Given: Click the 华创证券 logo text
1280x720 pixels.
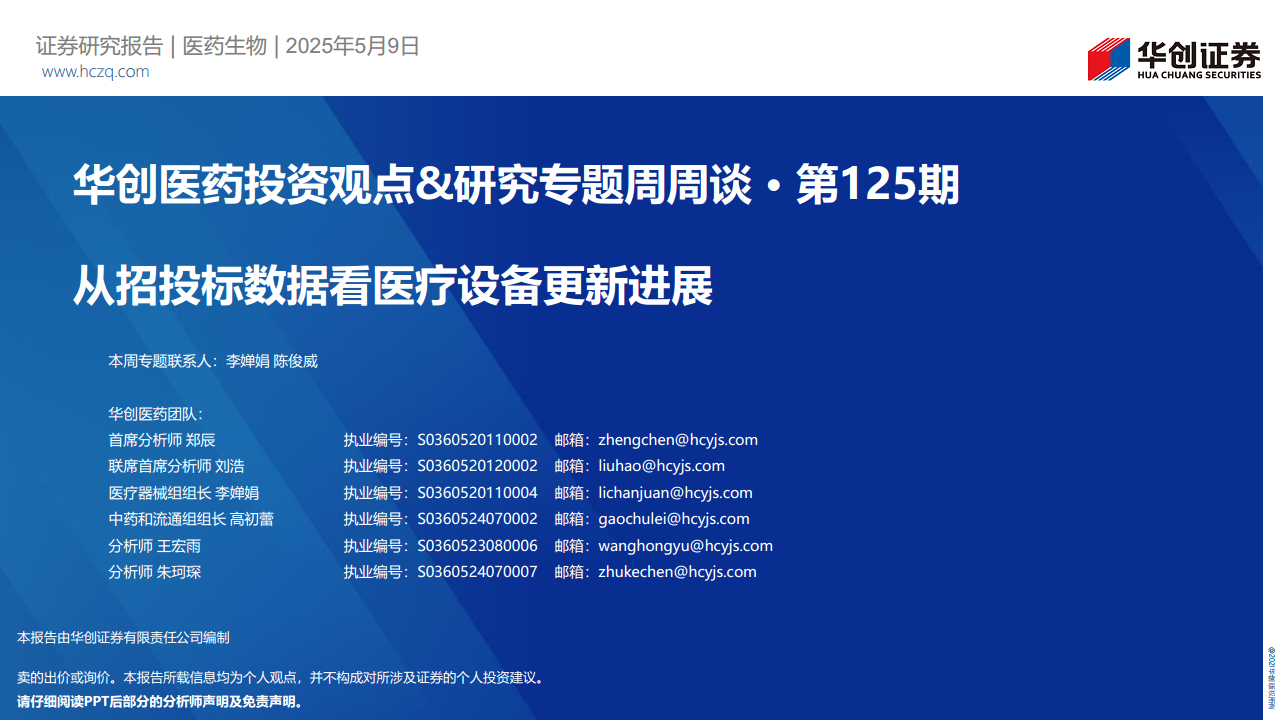Looking at the screenshot, I should [x=1199, y=53].
